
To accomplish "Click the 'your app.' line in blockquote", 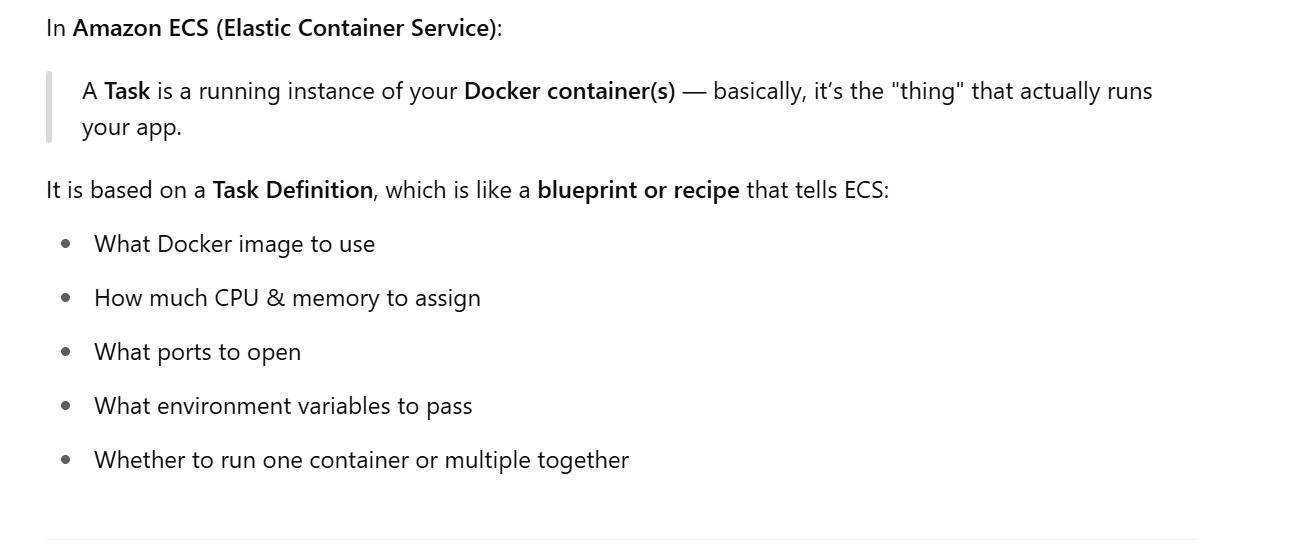I will (132, 128).
